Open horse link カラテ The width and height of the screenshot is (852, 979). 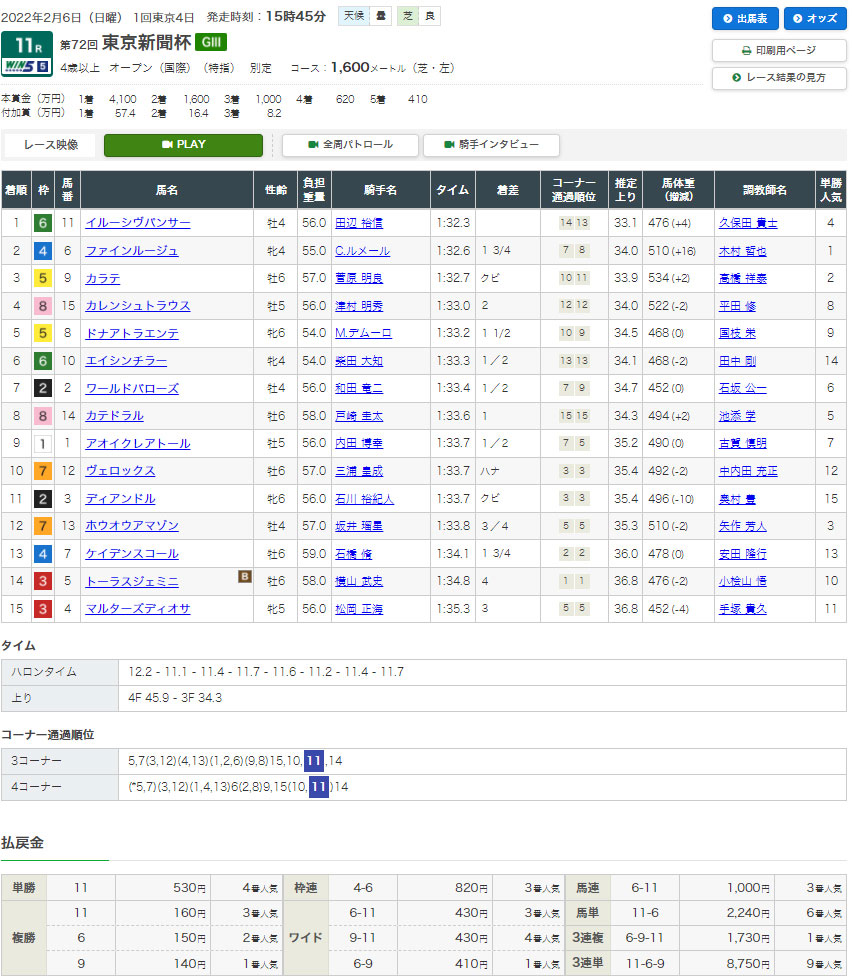(103, 278)
